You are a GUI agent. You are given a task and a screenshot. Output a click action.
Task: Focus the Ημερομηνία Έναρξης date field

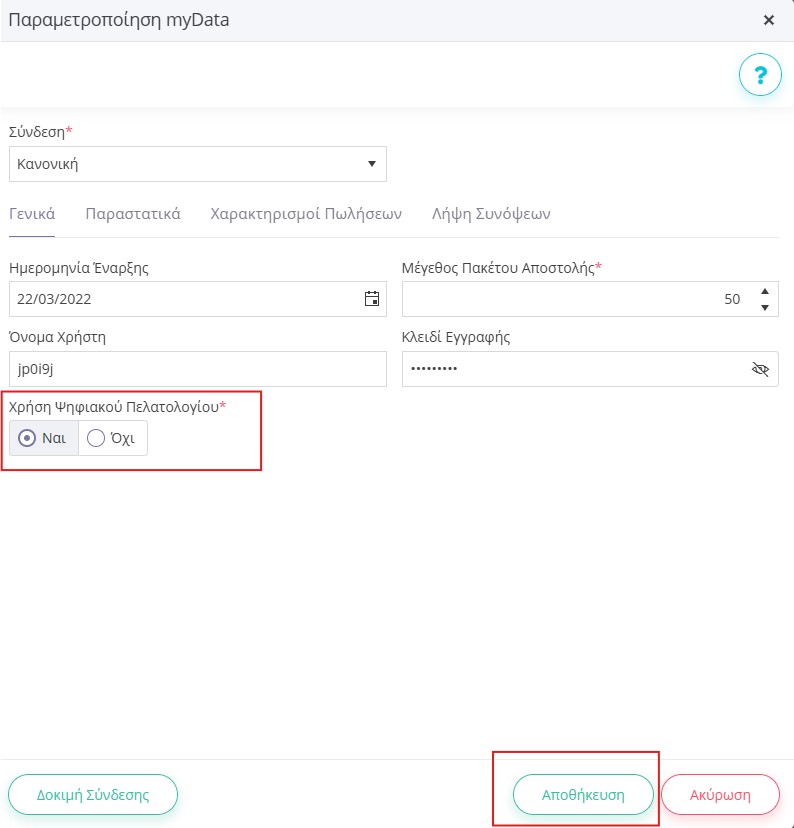pos(185,299)
